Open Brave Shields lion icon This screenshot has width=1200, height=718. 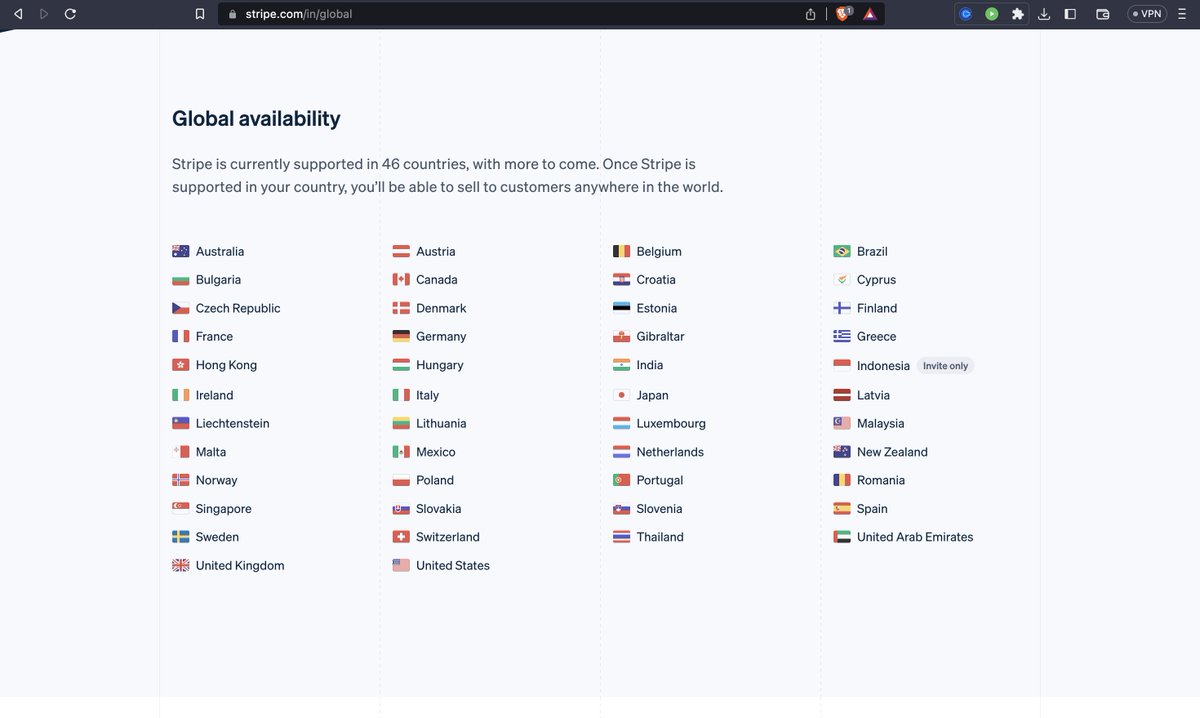[x=843, y=14]
